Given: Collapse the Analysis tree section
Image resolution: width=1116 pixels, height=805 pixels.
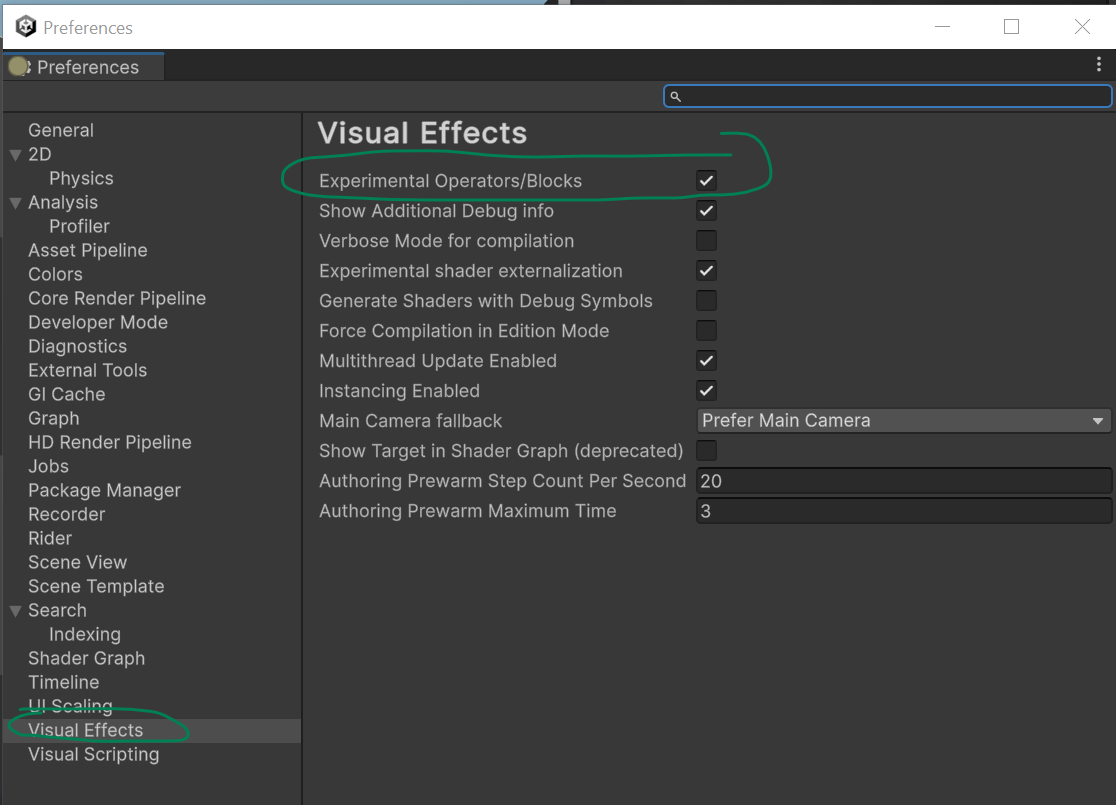Looking at the screenshot, I should (x=14, y=202).
